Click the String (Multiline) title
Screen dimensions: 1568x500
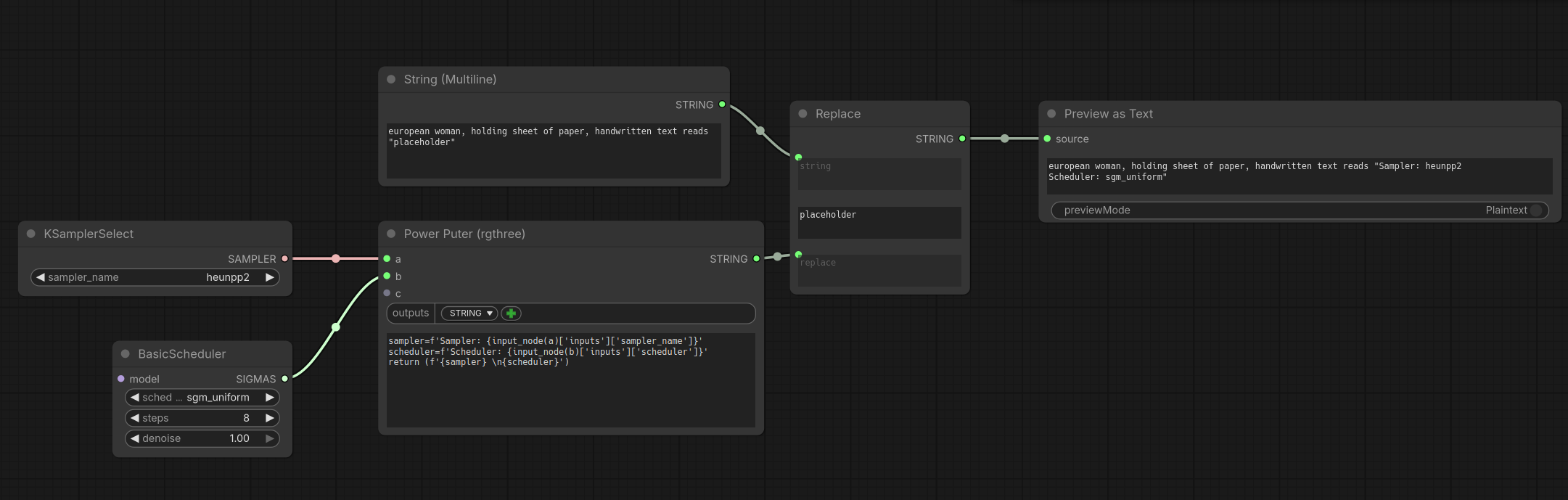pos(450,79)
